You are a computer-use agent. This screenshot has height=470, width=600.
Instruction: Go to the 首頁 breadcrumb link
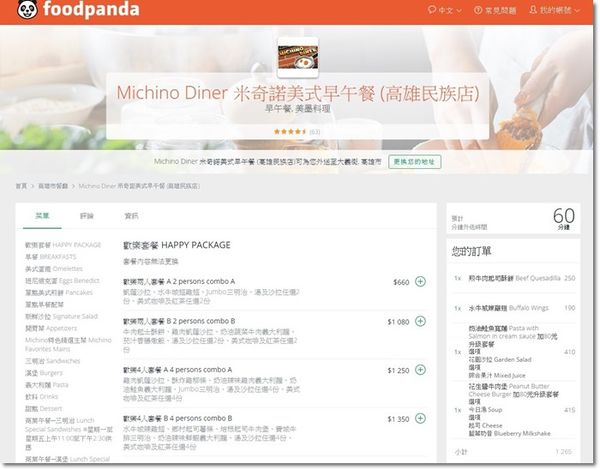click(21, 186)
